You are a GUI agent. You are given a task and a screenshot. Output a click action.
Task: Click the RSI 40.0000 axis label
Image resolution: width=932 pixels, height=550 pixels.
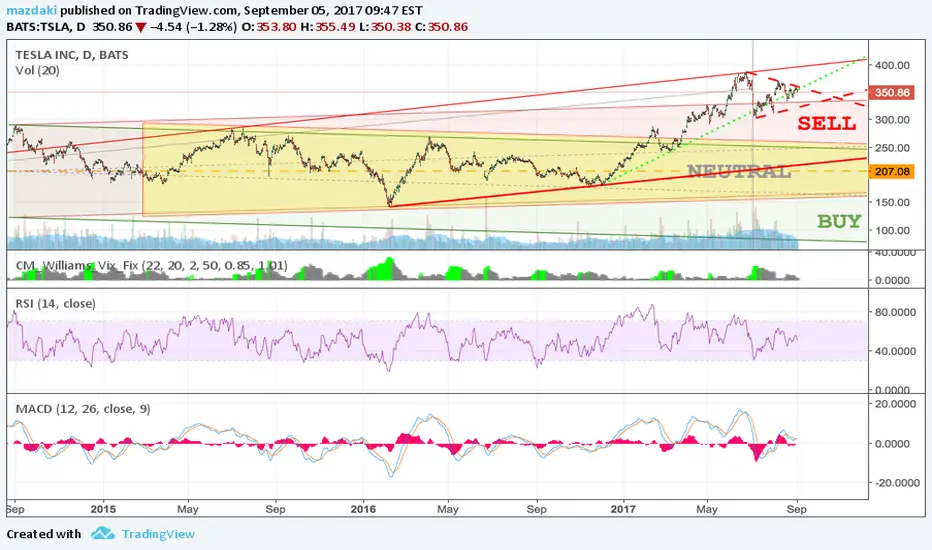click(895, 351)
